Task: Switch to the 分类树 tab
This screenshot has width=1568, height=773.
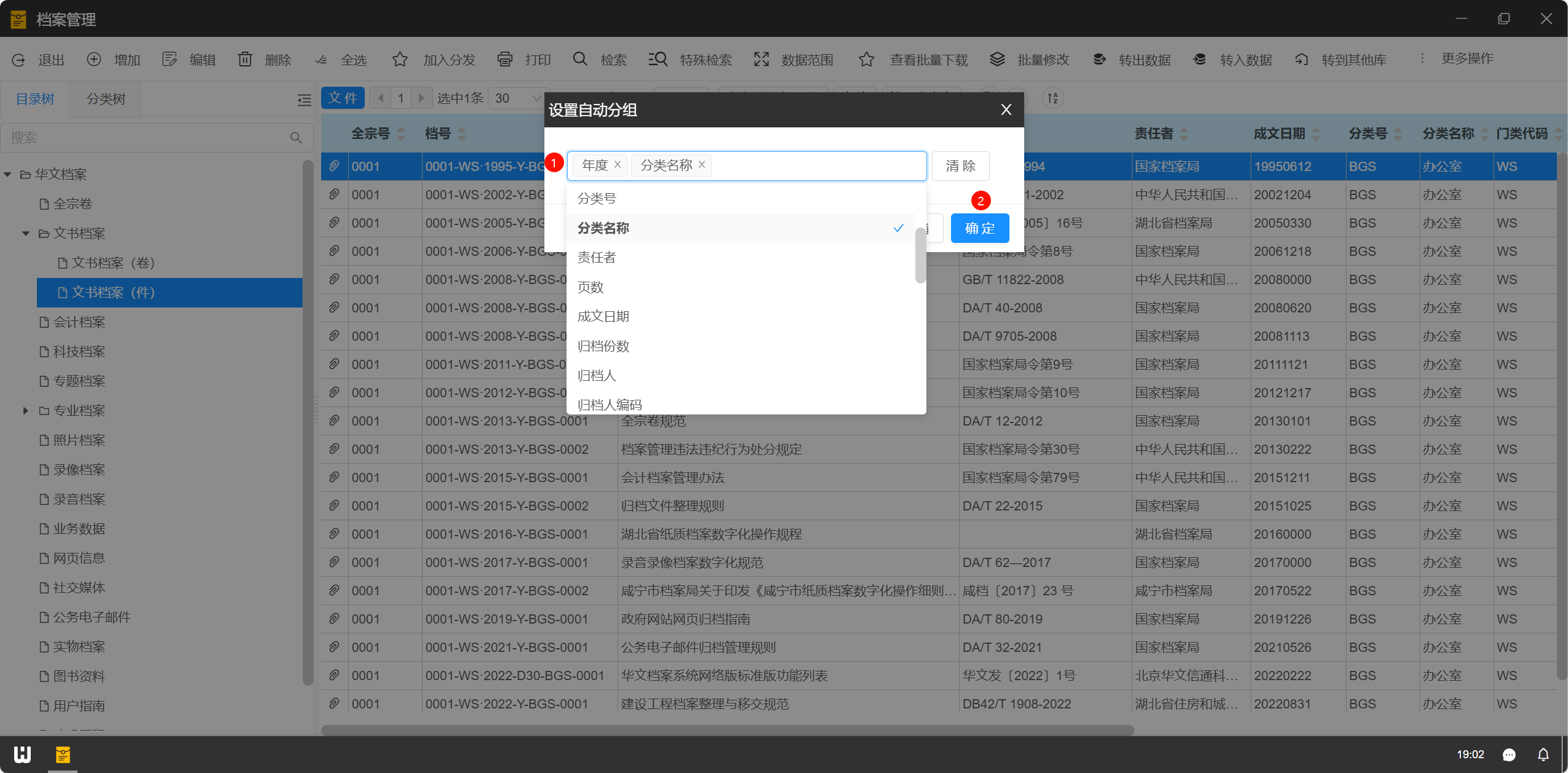Action: 105,99
